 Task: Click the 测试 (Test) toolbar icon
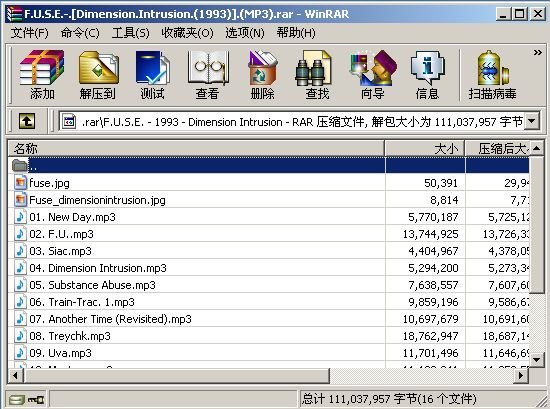[x=153, y=68]
